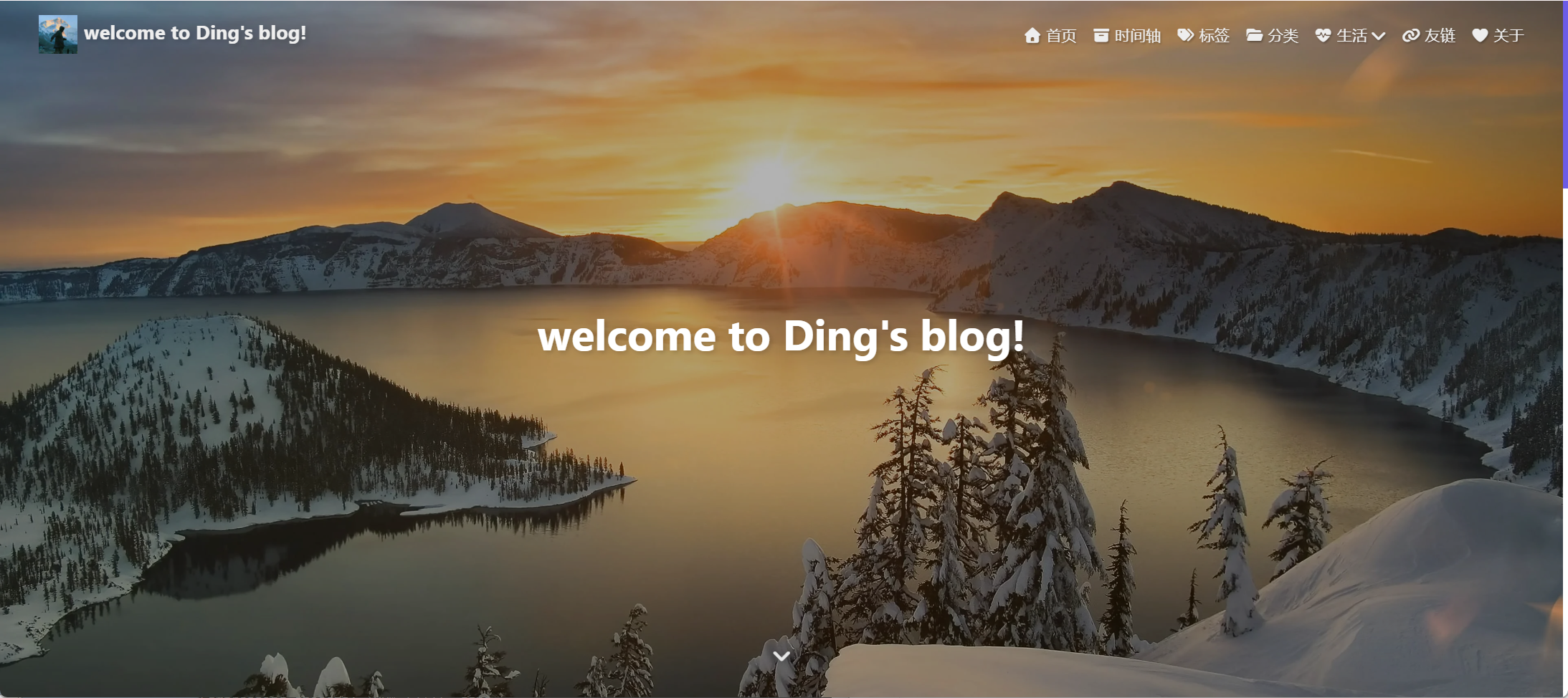Click the heartbeat icon beside 生活
Image resolution: width=1568 pixels, height=698 pixels.
point(1323,35)
